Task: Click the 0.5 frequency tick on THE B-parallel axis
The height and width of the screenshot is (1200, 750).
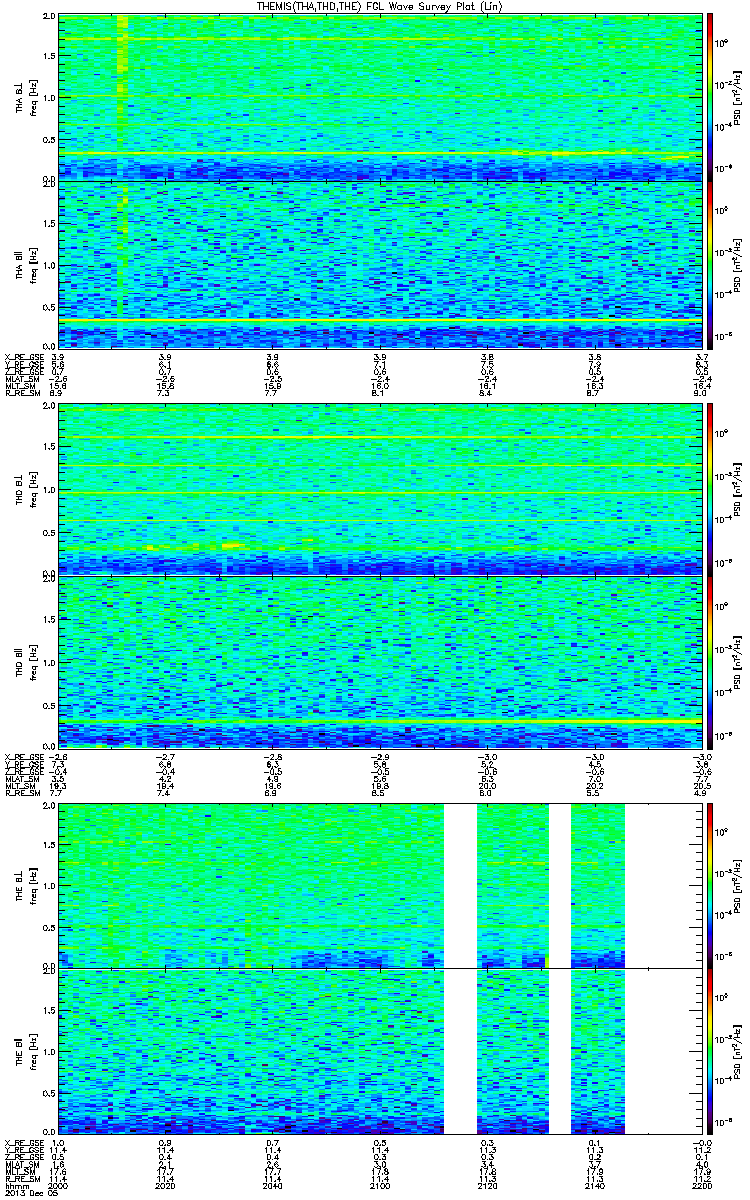Action: pyautogui.click(x=49, y=1092)
